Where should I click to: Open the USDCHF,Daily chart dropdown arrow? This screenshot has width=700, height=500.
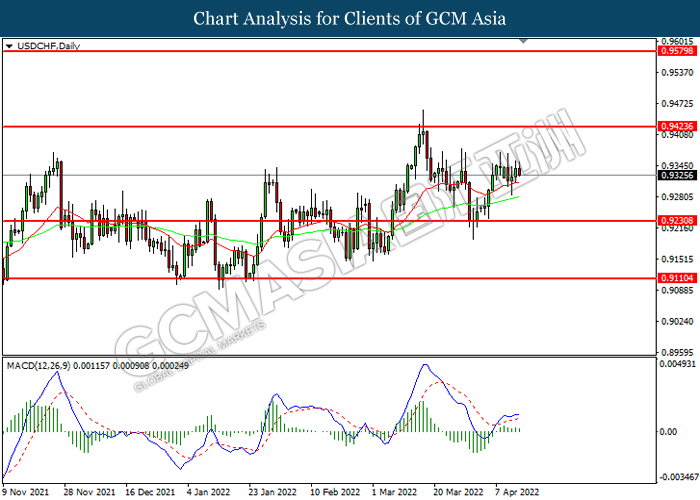point(9,46)
